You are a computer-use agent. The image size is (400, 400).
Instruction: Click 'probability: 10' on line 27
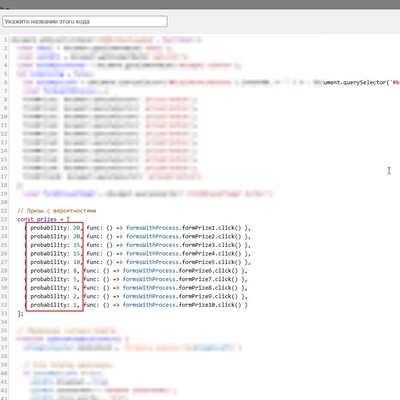click(x=55, y=262)
